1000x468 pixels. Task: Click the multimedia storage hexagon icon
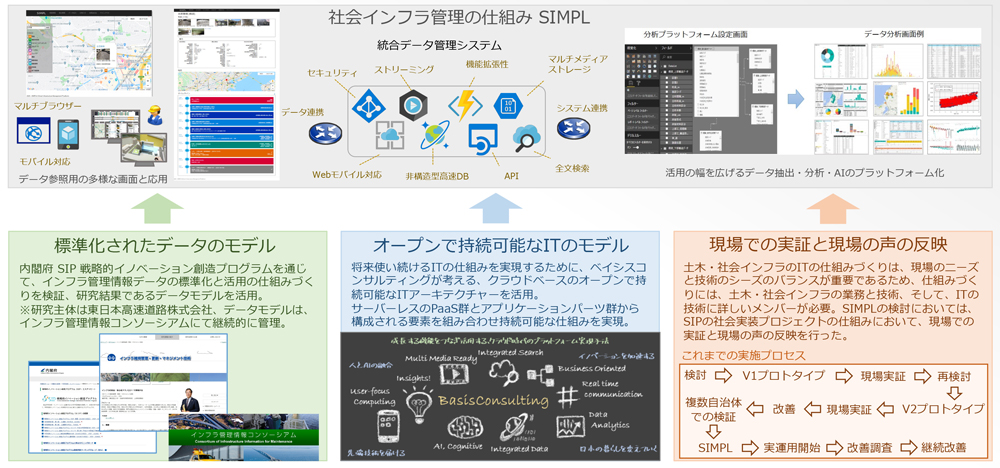(509, 103)
